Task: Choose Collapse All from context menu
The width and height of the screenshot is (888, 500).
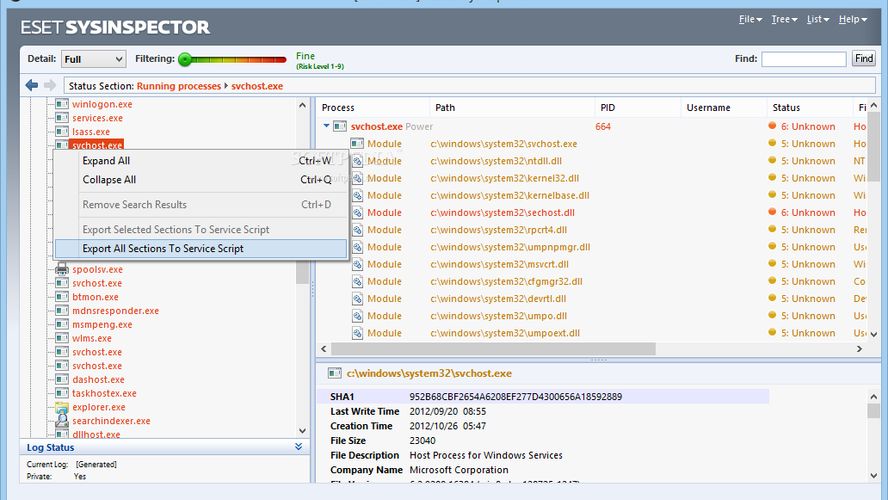Action: pyautogui.click(x=200, y=180)
